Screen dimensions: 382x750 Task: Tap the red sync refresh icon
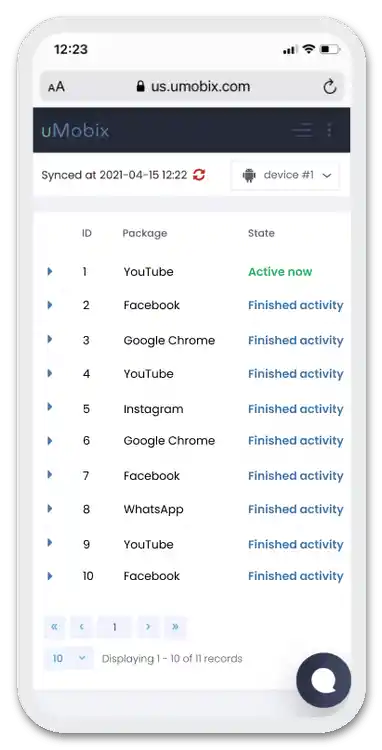(199, 175)
